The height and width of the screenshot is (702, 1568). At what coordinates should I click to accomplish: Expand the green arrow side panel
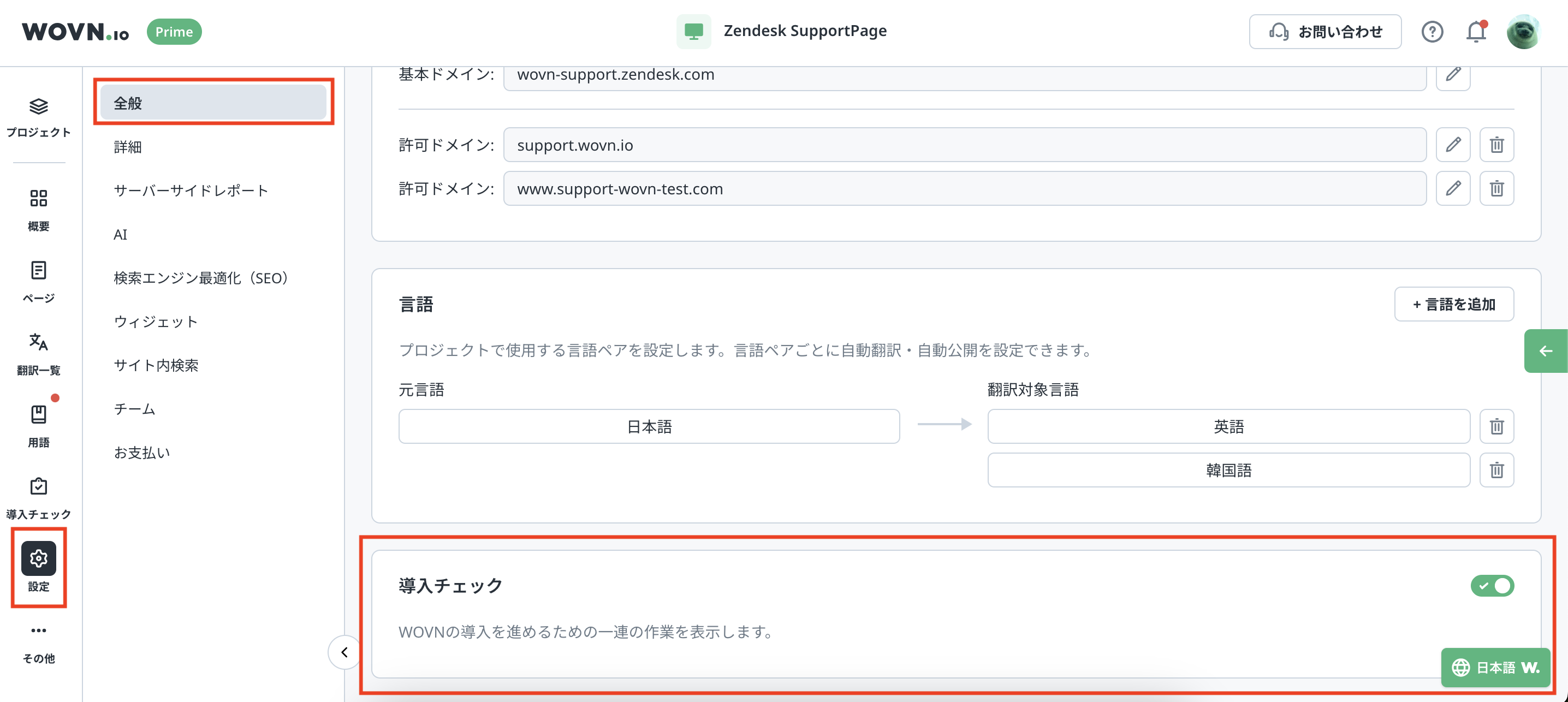click(x=1545, y=350)
